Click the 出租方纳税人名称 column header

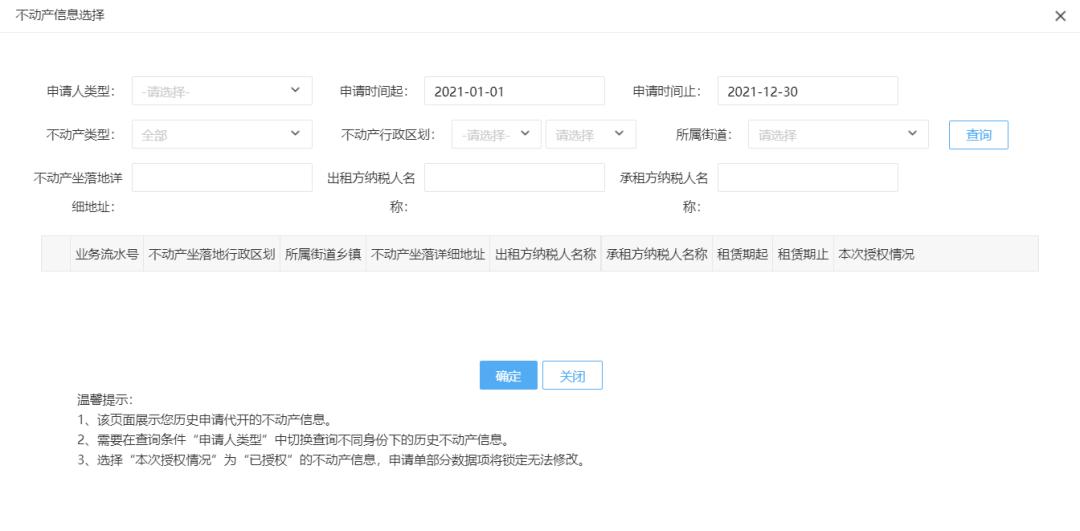point(546,253)
